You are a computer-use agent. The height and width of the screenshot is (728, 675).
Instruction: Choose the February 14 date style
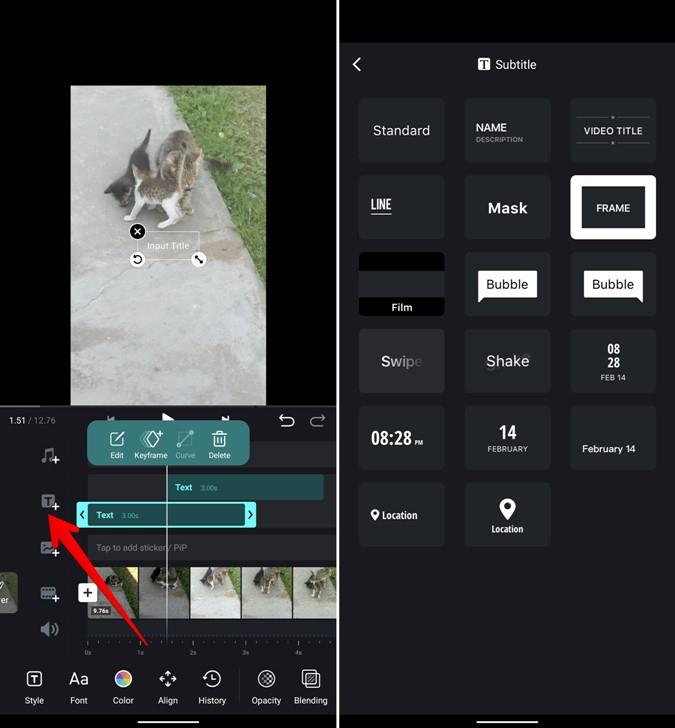pyautogui.click(x=613, y=438)
